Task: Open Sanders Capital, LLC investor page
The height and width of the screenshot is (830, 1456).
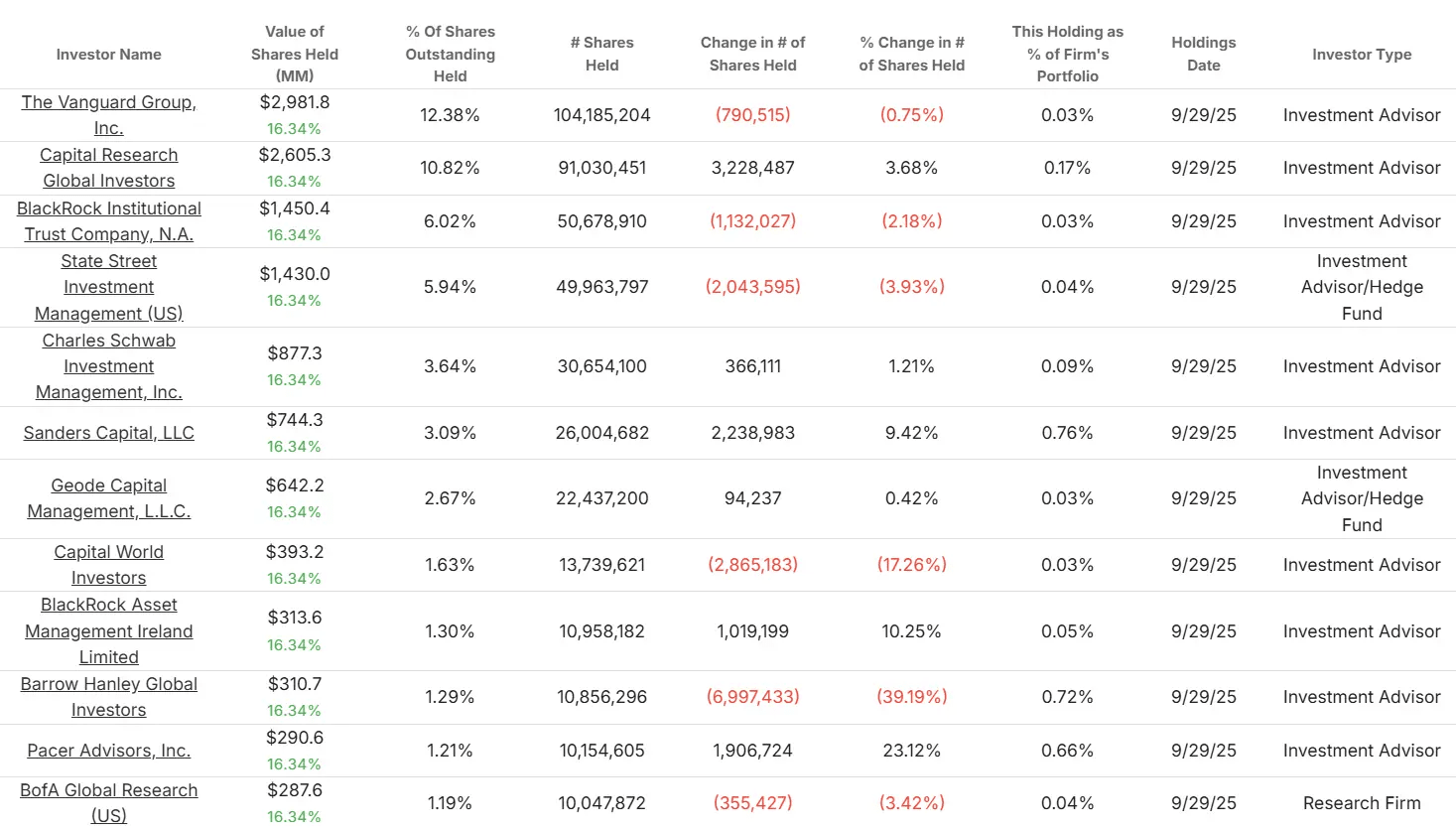Action: pyautogui.click(x=109, y=433)
